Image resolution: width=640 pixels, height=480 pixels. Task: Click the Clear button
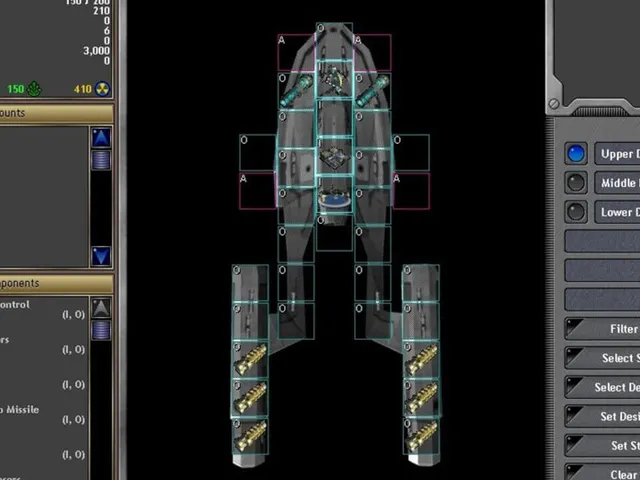point(602,472)
